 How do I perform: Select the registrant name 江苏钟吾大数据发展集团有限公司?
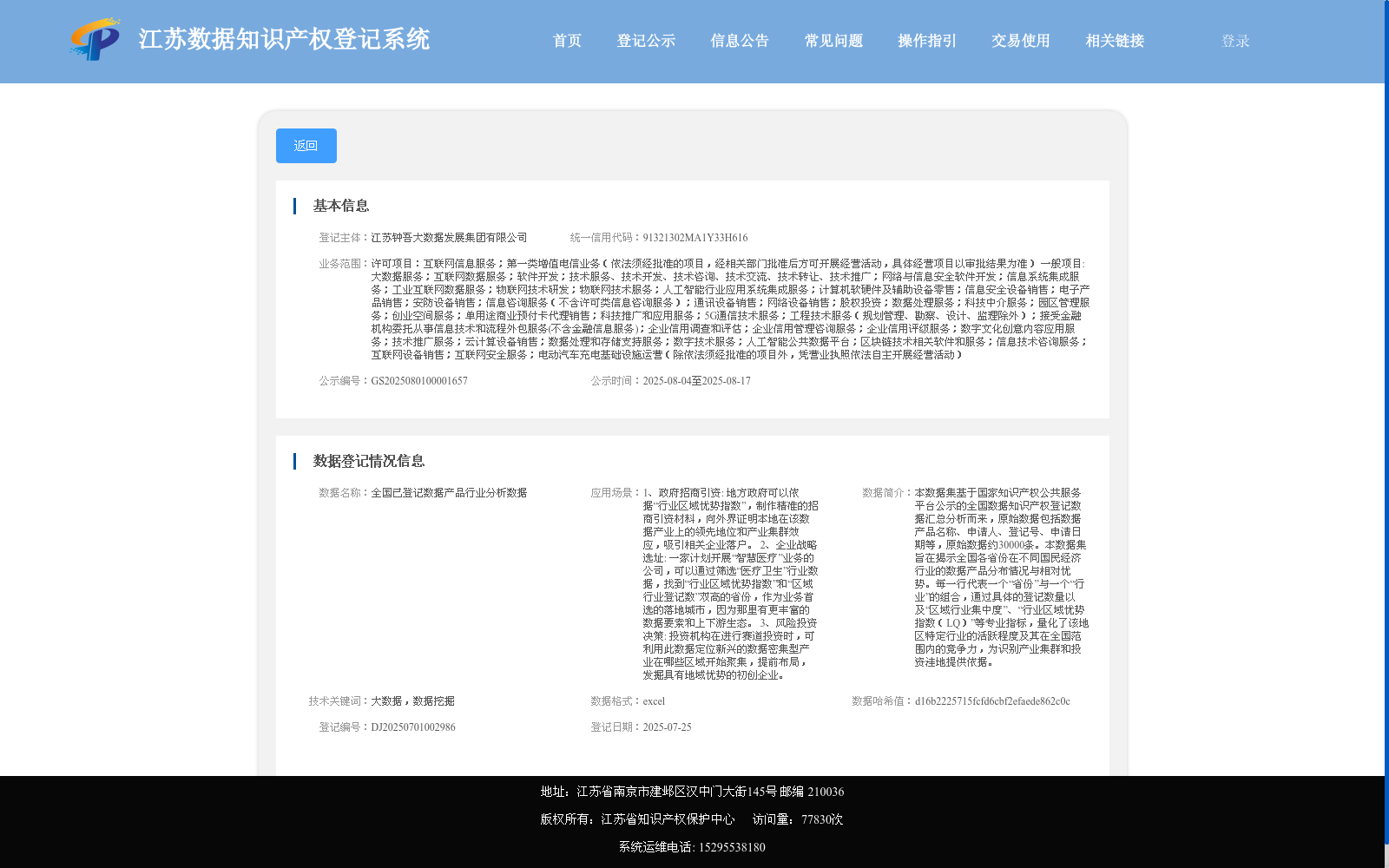tap(449, 237)
